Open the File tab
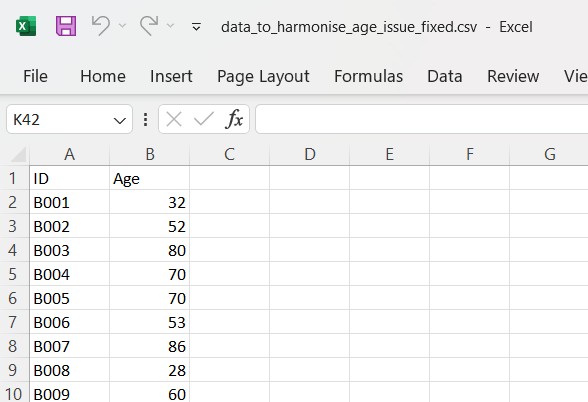 (35, 76)
